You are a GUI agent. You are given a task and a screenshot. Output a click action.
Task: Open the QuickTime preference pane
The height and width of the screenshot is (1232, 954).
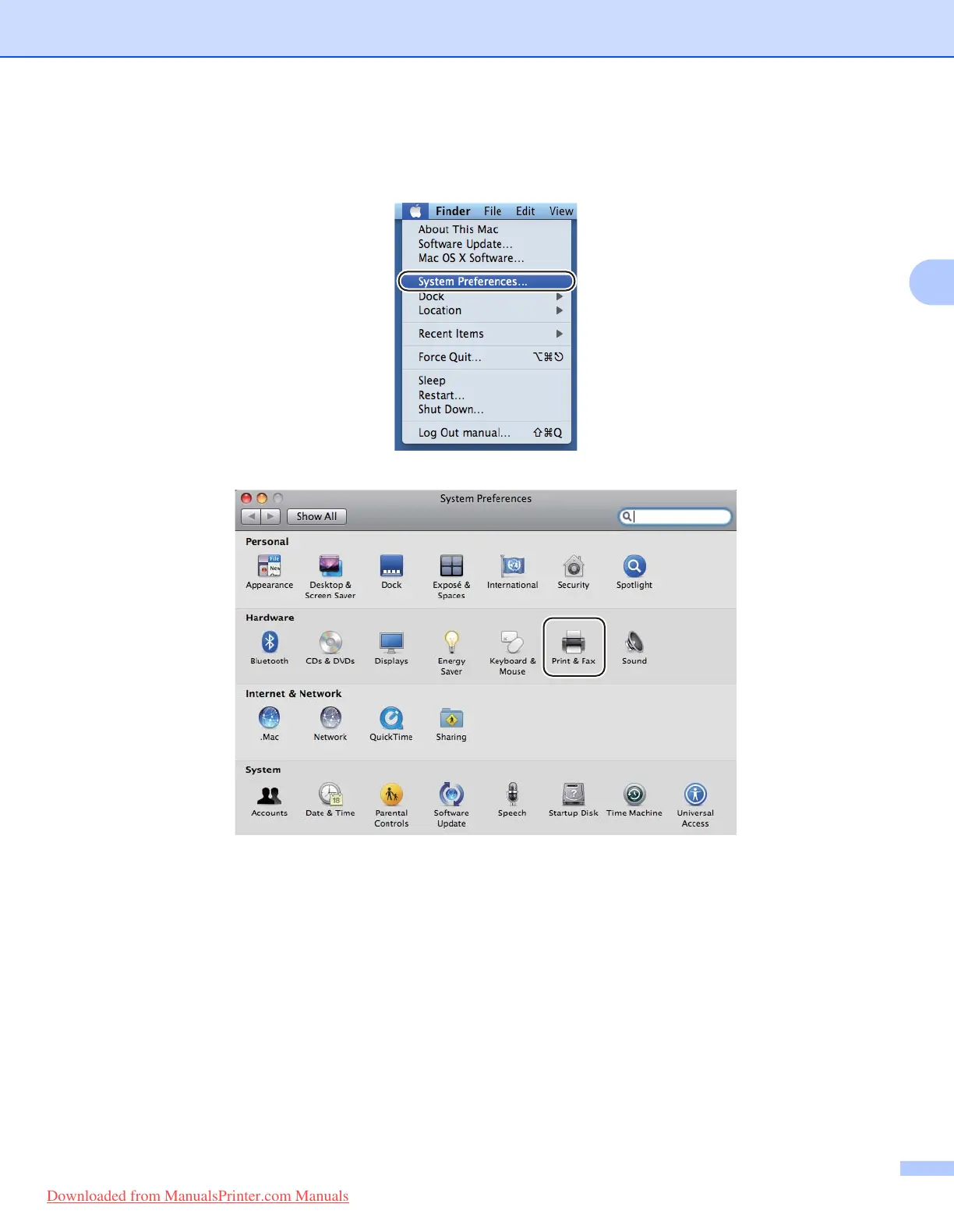coord(391,724)
